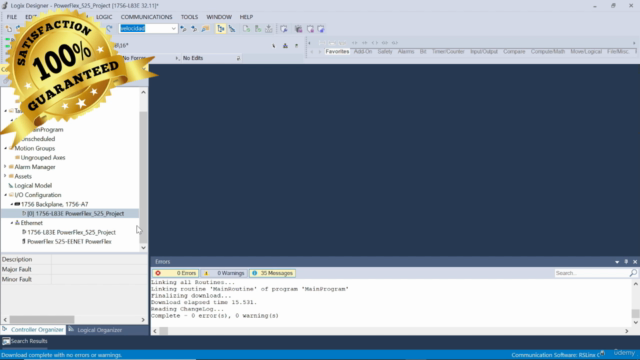
Task: Open the WINDOW menu
Action: point(219,17)
